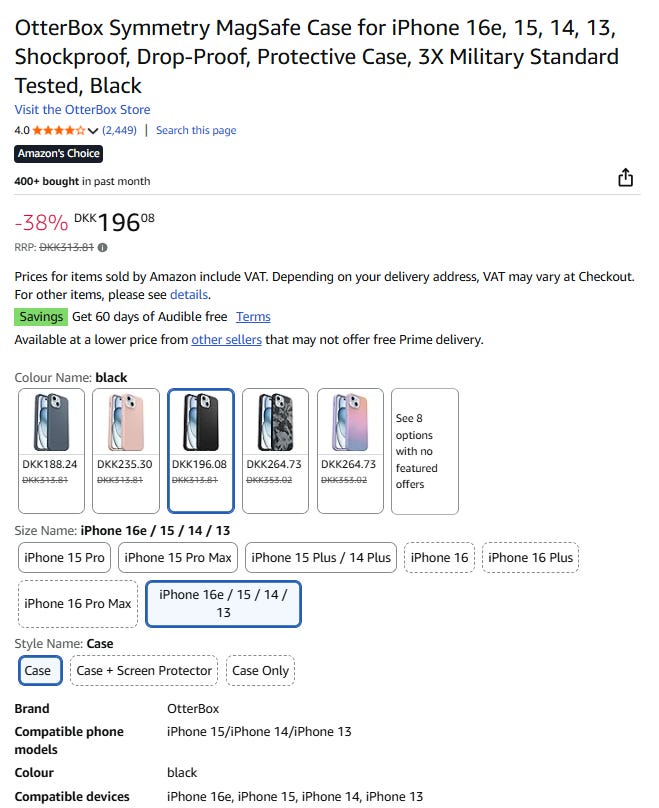This screenshot has height=808, width=659.
Task: Open the 2,449 ratings link
Action: (120, 130)
